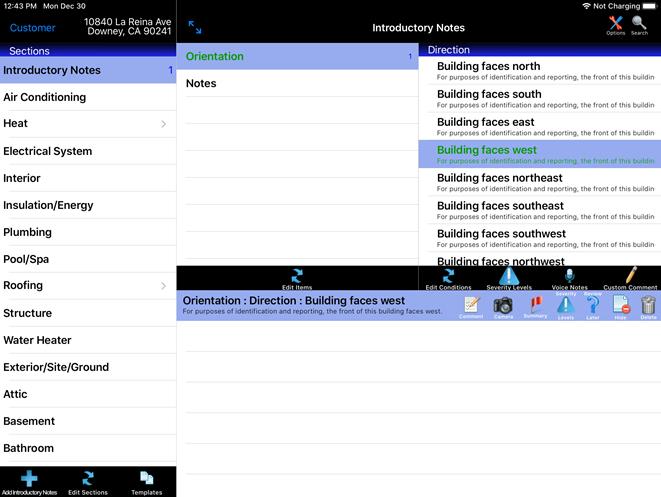
Task: Open the Options tools icon
Action: 615,24
